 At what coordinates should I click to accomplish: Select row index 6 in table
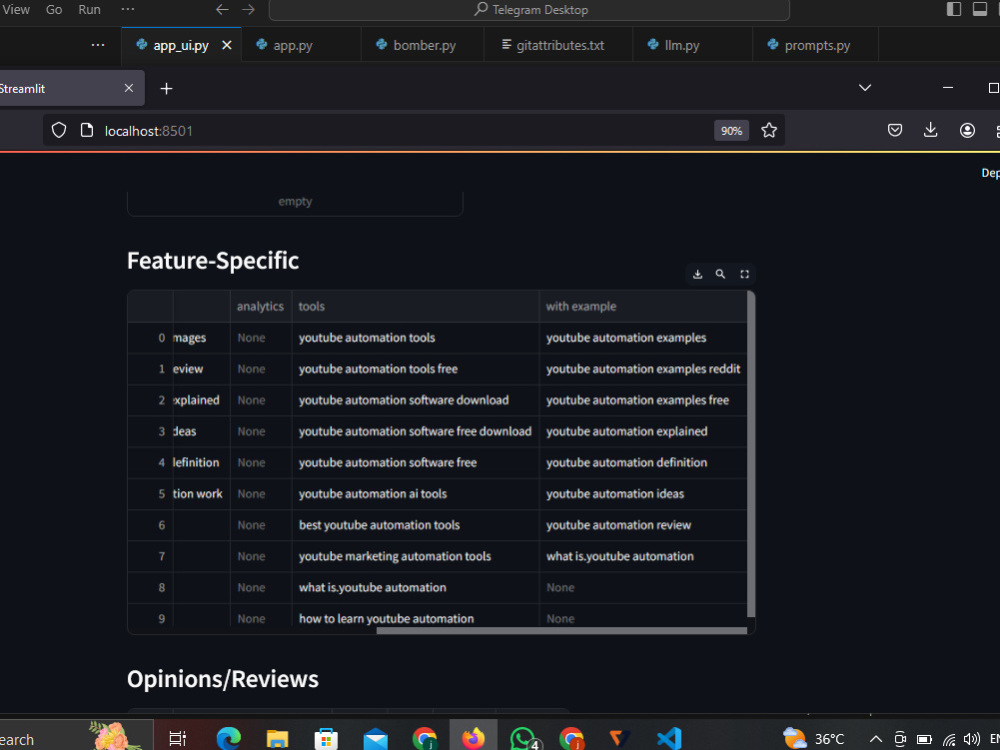[151, 525]
